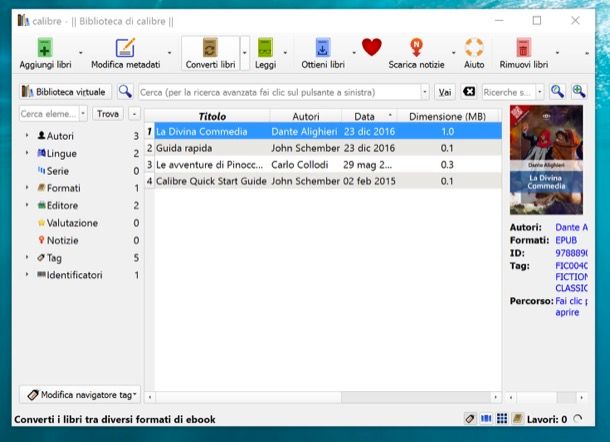Open dropdown of Cerca elemento field
Viewport: 610px width, 442px height.
click(83, 114)
